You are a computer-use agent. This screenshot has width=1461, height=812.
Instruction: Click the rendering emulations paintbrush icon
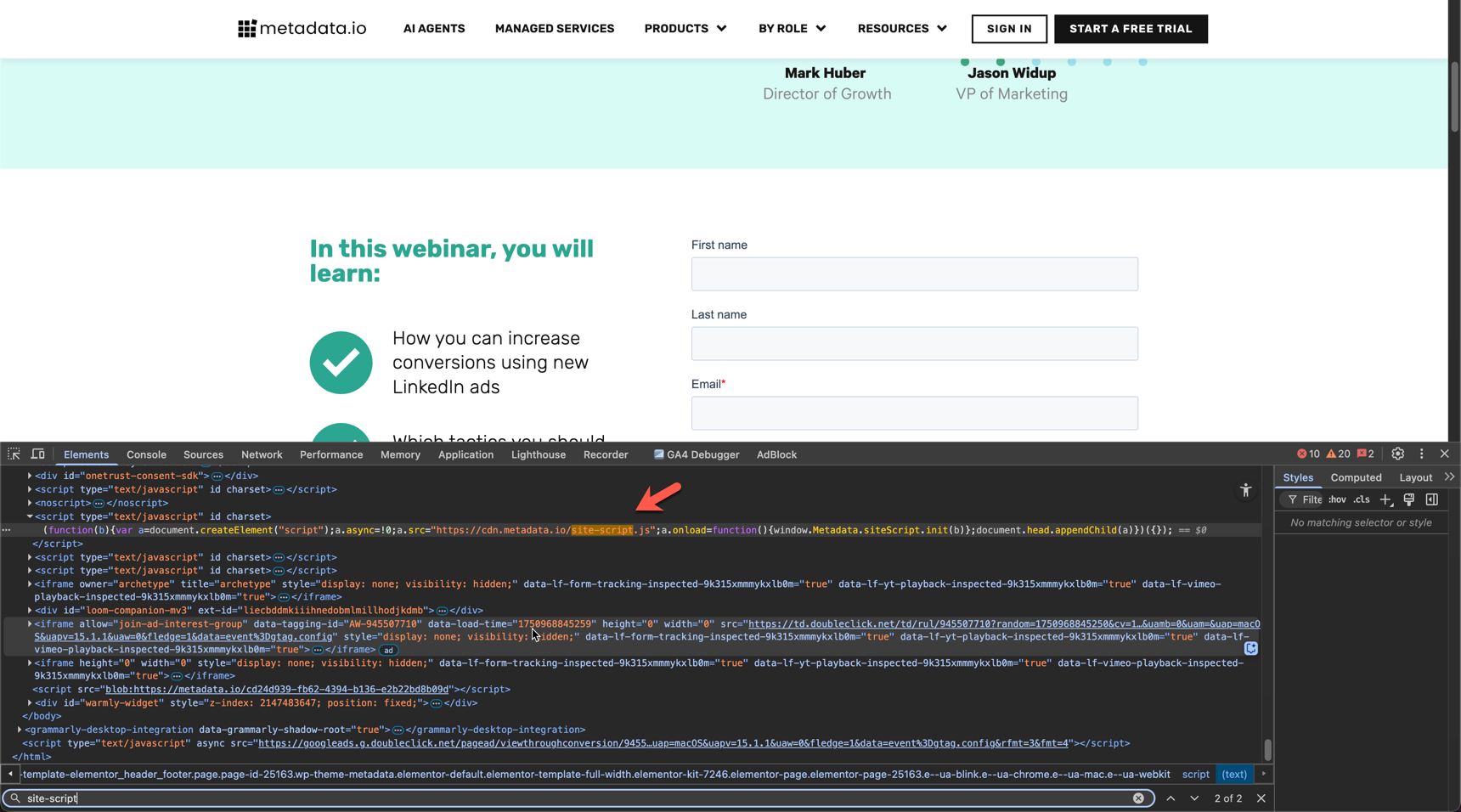1408,499
